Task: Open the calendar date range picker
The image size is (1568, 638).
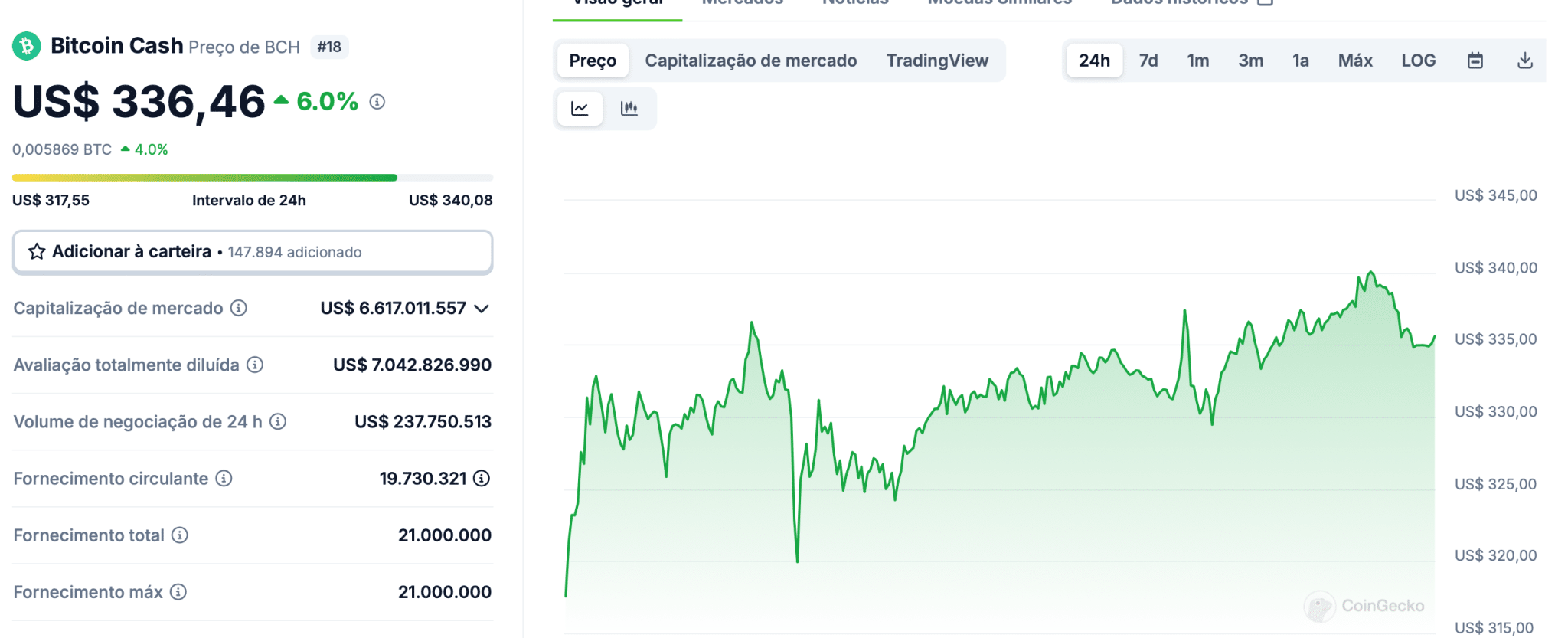Action: point(1475,61)
